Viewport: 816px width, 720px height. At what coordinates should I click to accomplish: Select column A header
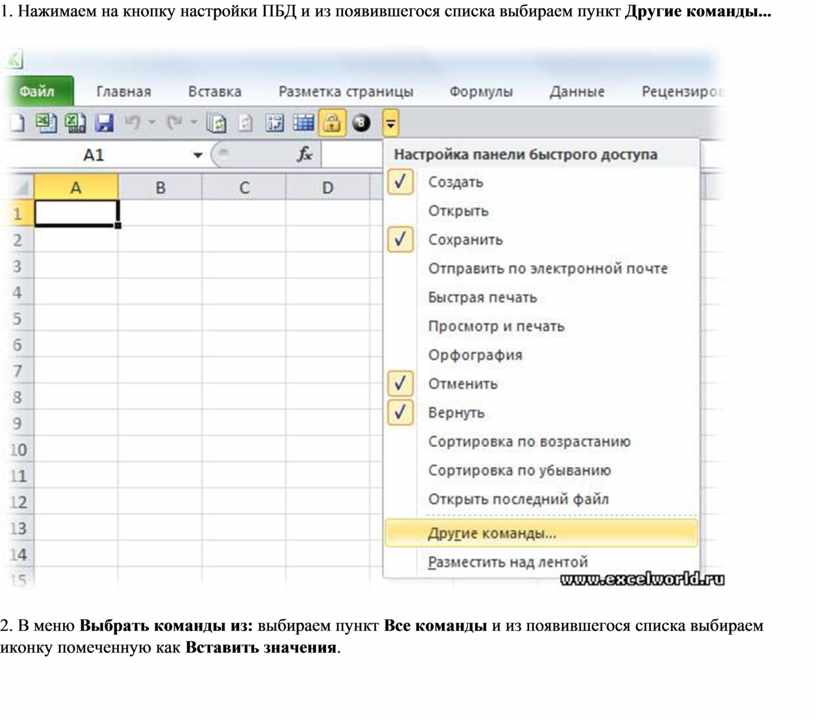tap(76, 187)
